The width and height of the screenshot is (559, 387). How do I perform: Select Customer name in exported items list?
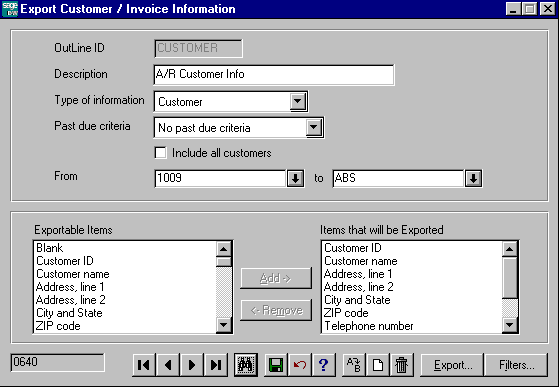[412, 261]
